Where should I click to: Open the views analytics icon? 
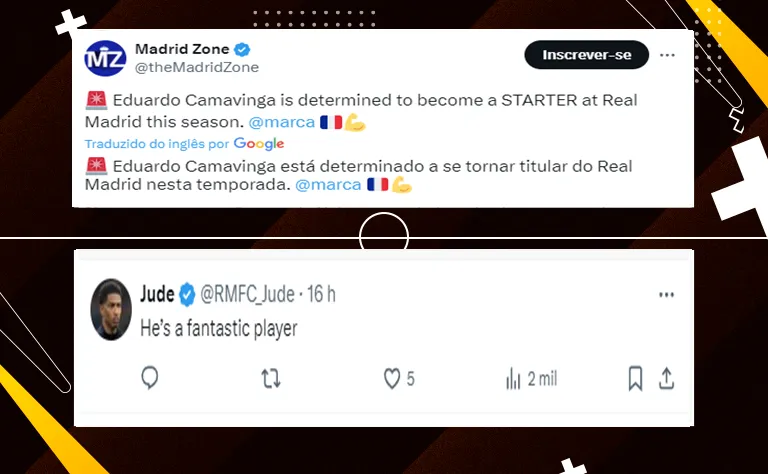pos(514,378)
